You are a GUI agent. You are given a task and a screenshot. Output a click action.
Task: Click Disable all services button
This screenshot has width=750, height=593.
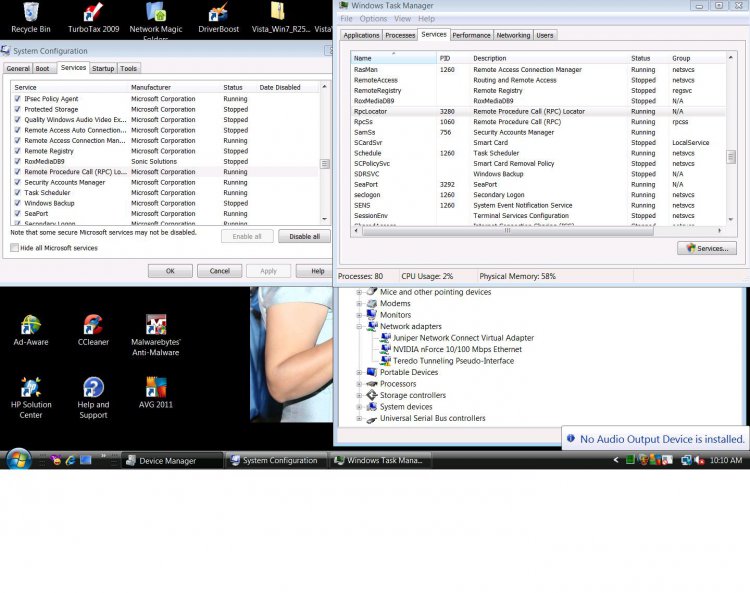(304, 236)
